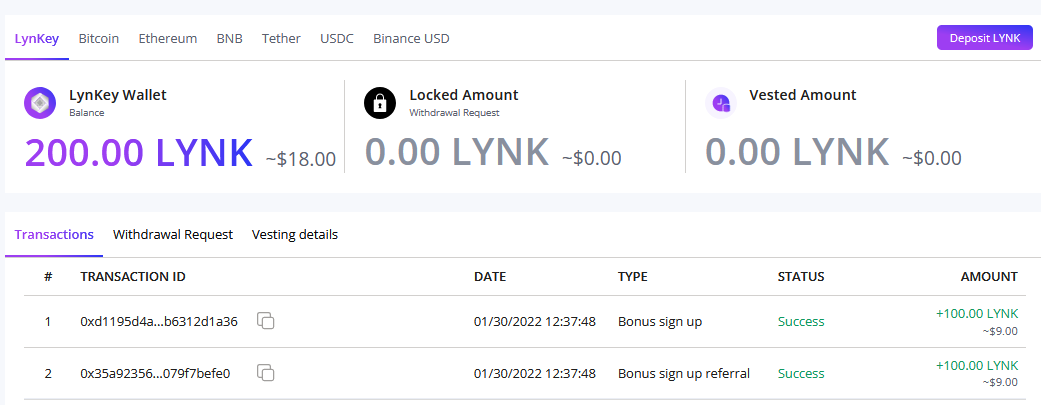Click the LynKey Wallet purple logo icon
This screenshot has height=405, width=1041.
(40, 103)
